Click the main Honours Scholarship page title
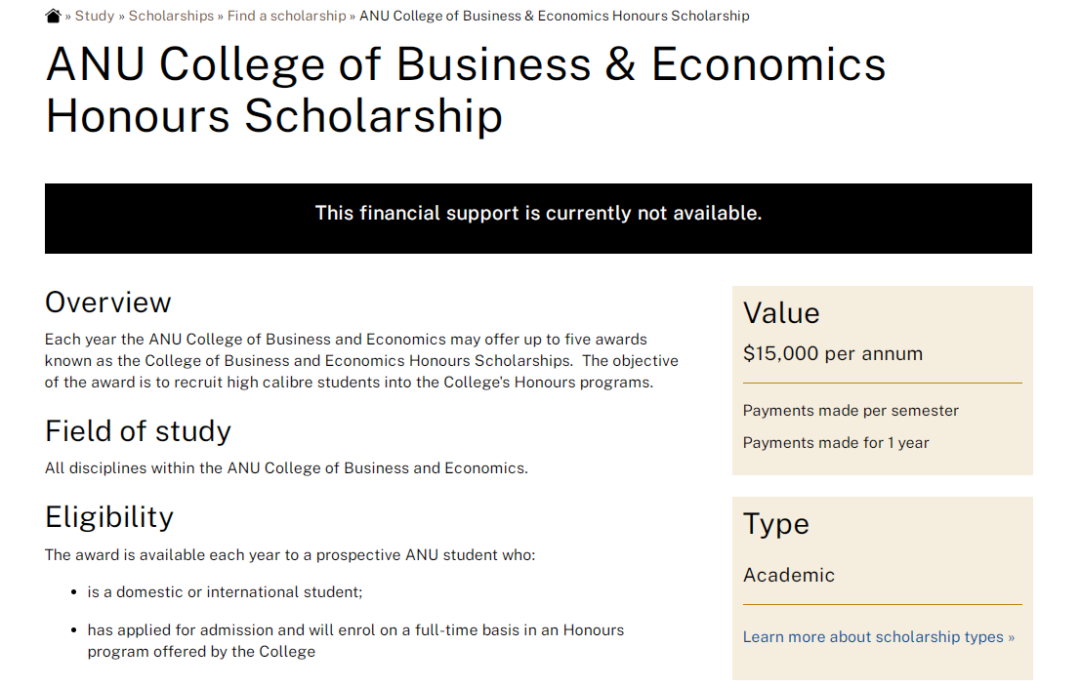 (465, 90)
